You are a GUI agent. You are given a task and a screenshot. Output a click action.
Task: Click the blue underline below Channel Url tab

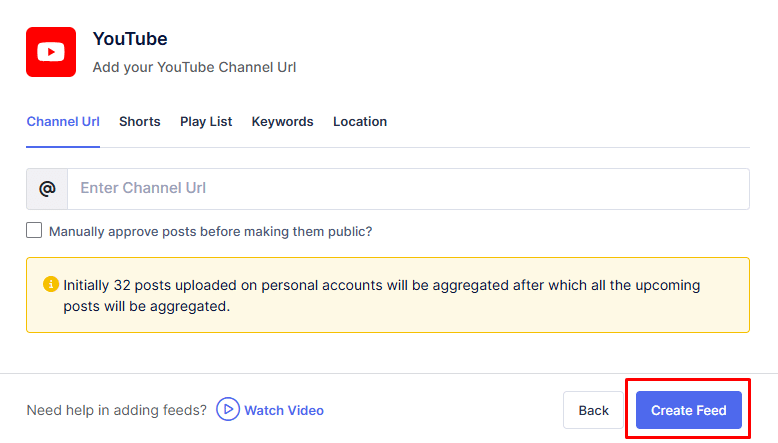63,146
